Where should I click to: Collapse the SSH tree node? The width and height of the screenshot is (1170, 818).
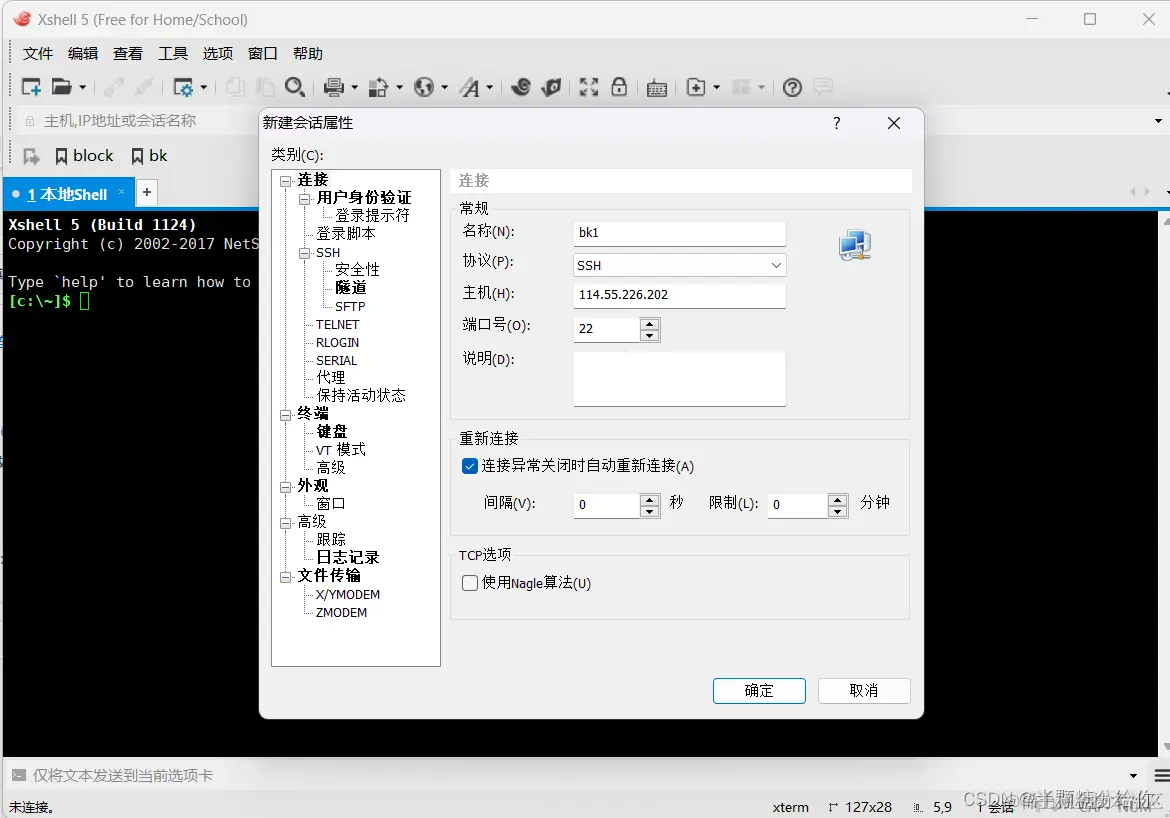tap(304, 254)
